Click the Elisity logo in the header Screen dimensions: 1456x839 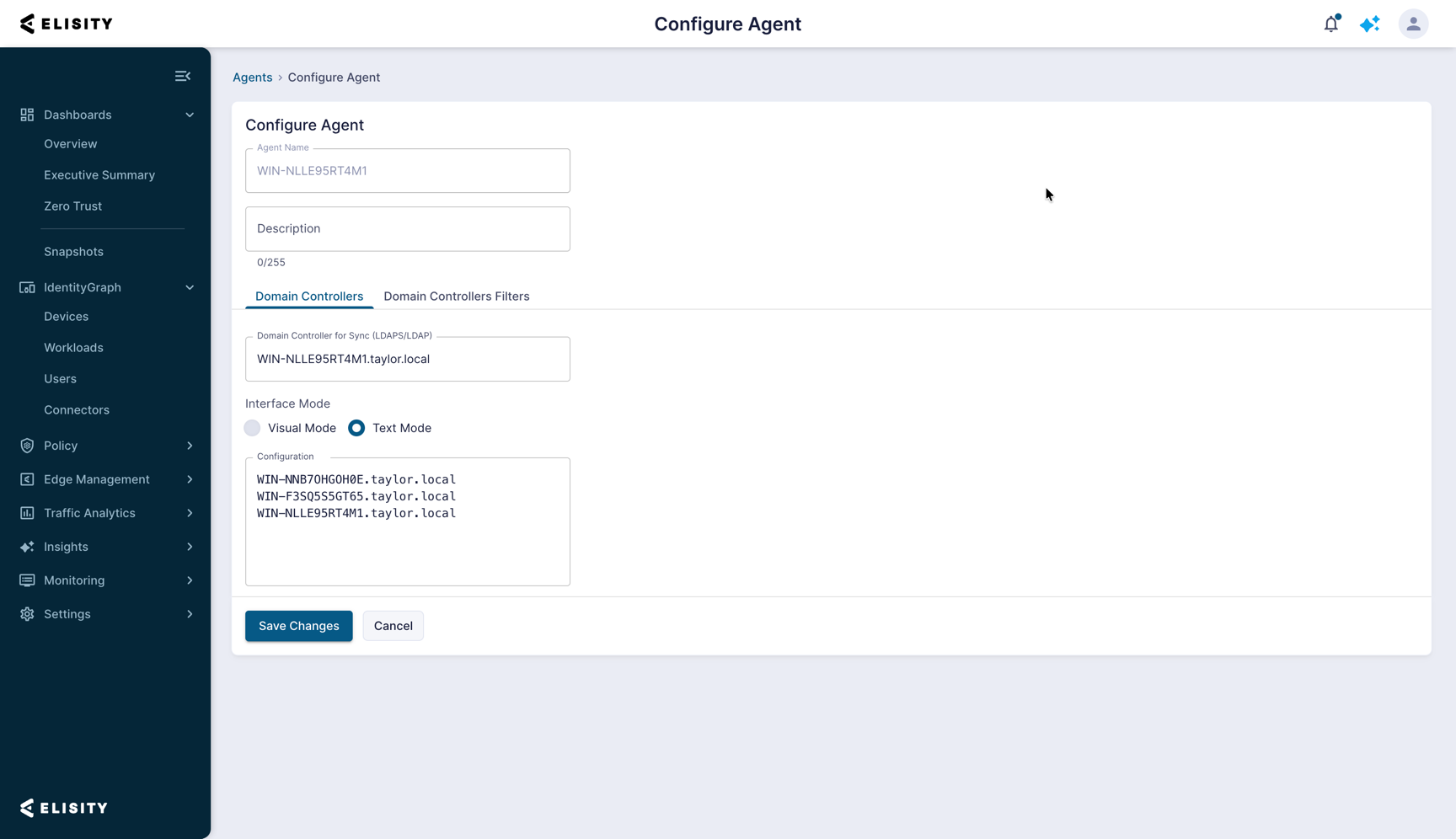pyautogui.click(x=67, y=24)
